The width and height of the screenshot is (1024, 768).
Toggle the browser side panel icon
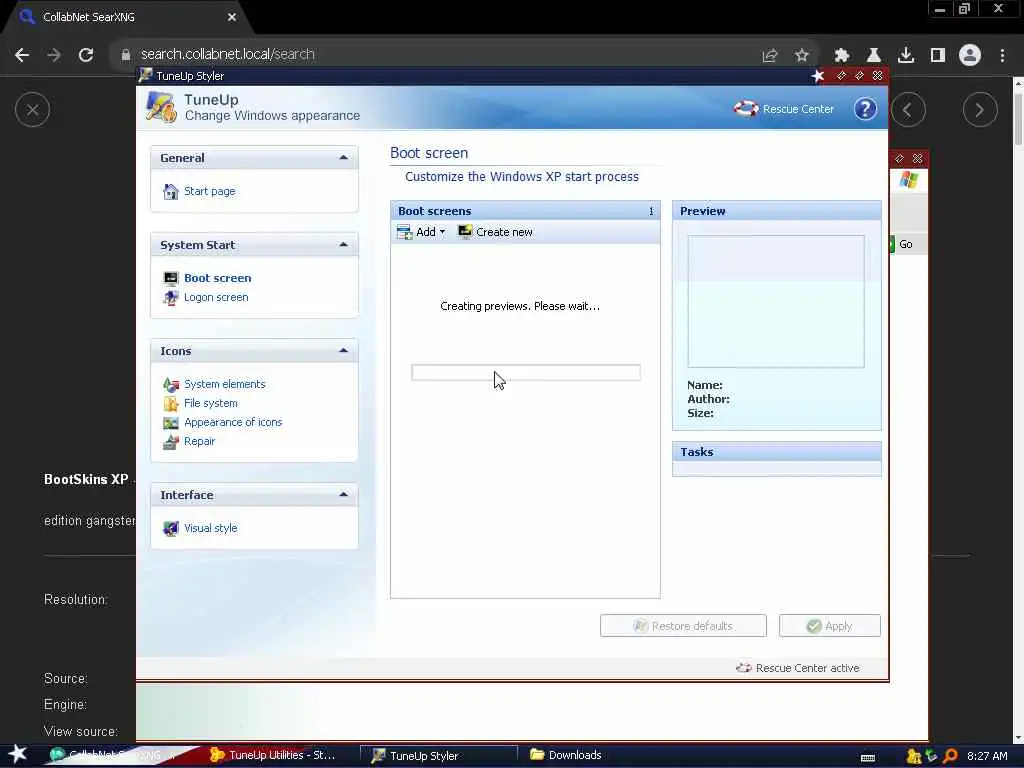coord(938,56)
